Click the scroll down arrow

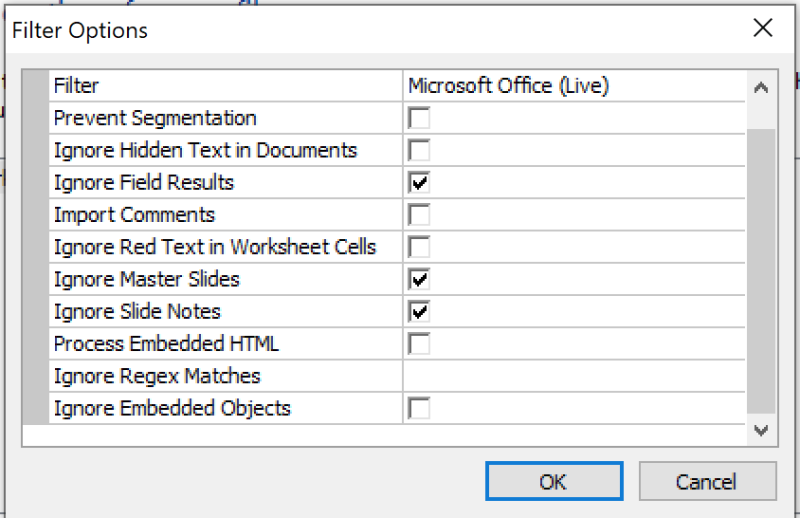pyautogui.click(x=761, y=431)
